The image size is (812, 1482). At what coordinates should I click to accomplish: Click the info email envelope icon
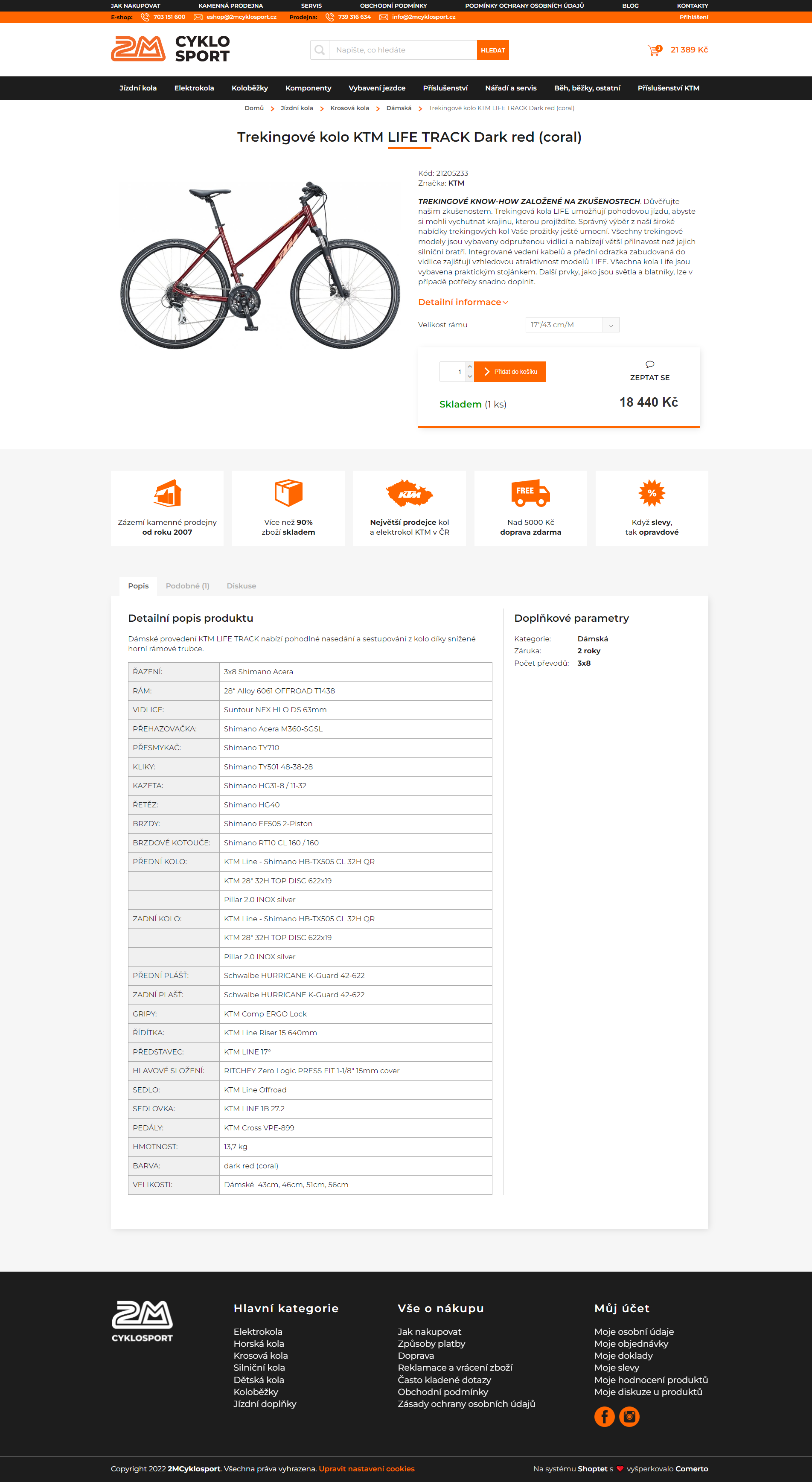(x=383, y=17)
